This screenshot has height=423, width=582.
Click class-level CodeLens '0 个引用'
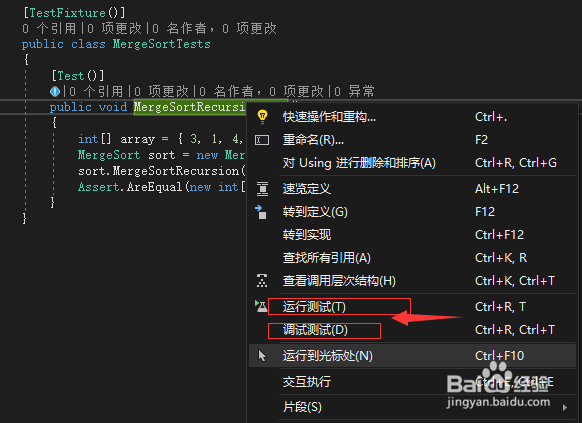pyautogui.click(x=49, y=29)
